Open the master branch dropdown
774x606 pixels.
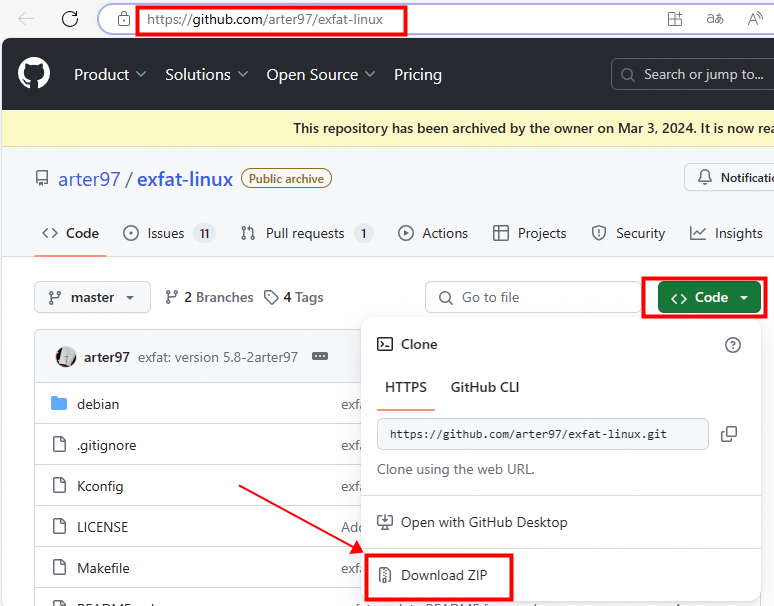point(92,297)
